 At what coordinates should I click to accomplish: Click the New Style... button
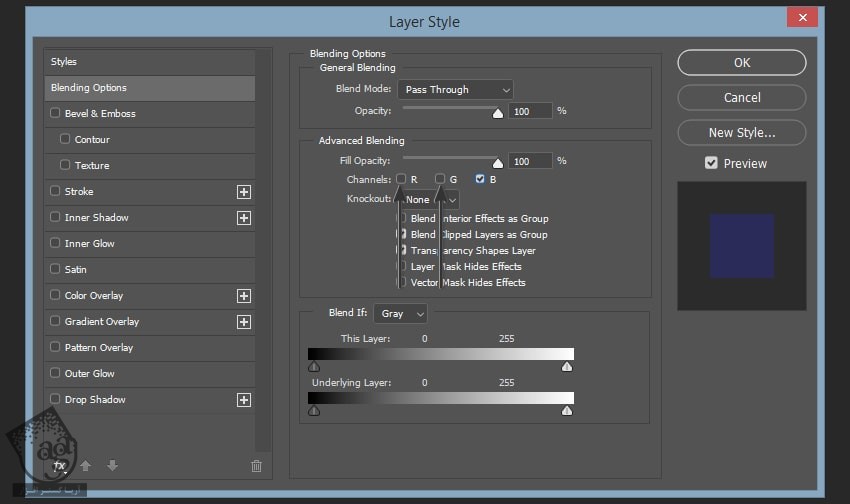click(x=741, y=132)
